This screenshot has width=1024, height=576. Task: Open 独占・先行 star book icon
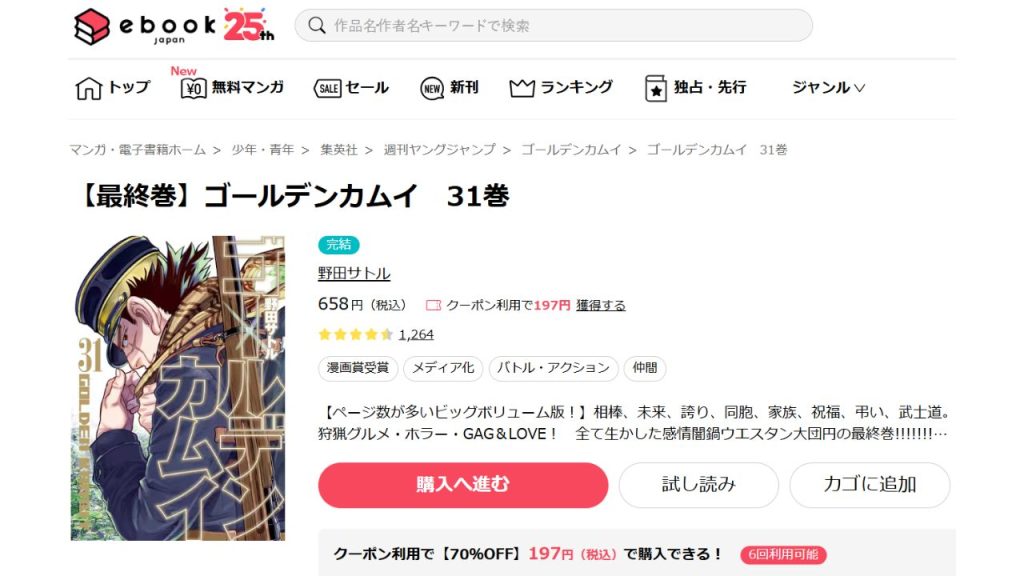pyautogui.click(x=656, y=88)
